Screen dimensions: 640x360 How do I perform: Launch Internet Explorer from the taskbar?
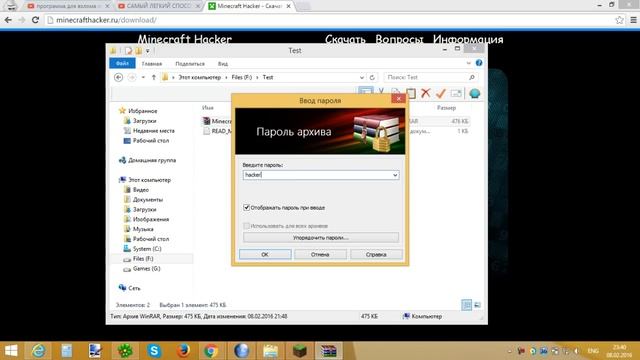pyautogui.click(x=38, y=351)
